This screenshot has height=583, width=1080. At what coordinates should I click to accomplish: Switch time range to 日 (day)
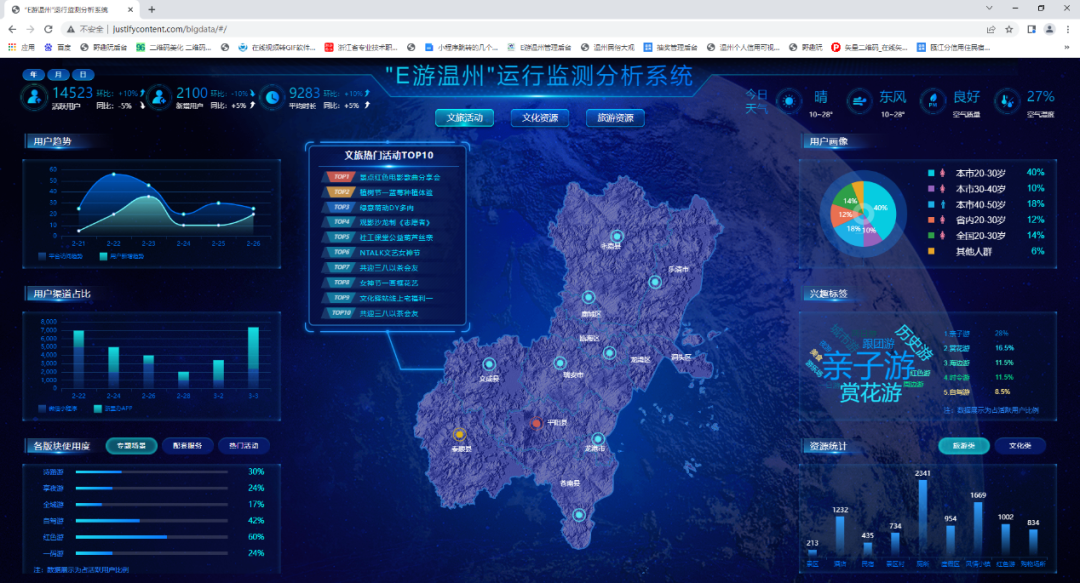coord(84,75)
